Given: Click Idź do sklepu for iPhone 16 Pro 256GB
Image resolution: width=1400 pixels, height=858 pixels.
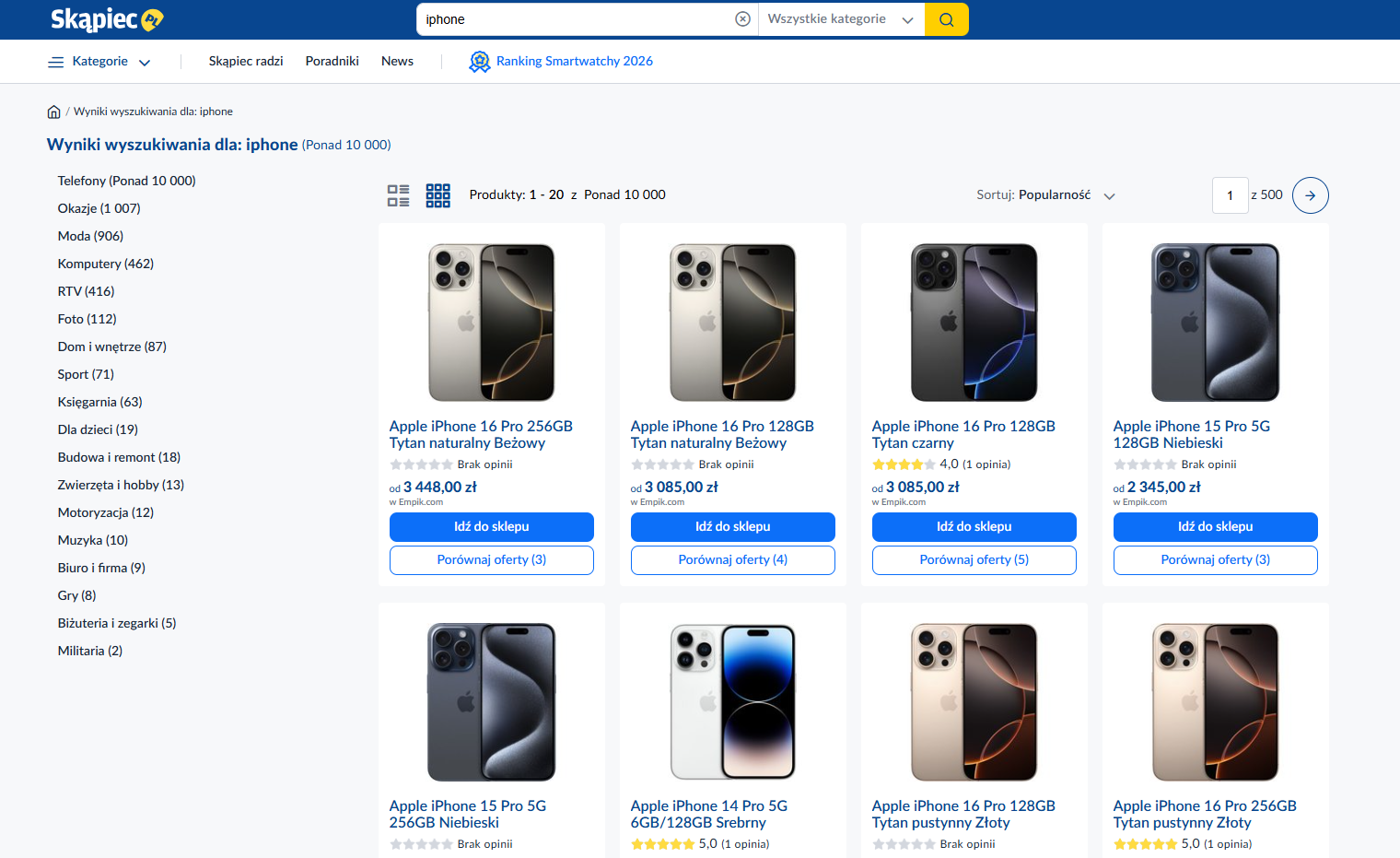Looking at the screenshot, I should click(x=492, y=527).
